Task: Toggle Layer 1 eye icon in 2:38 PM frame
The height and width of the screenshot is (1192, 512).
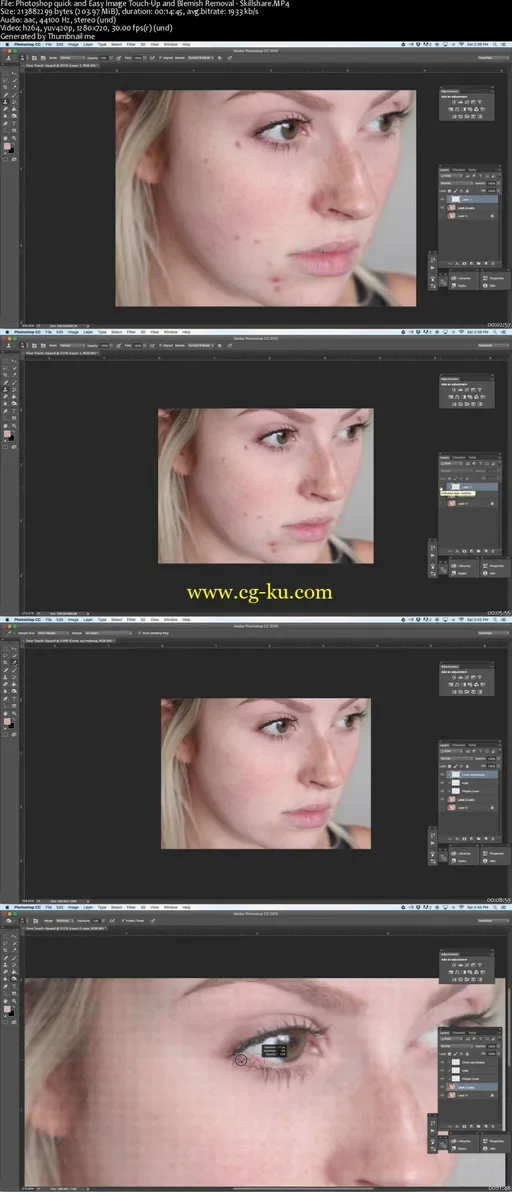Action: point(444,199)
